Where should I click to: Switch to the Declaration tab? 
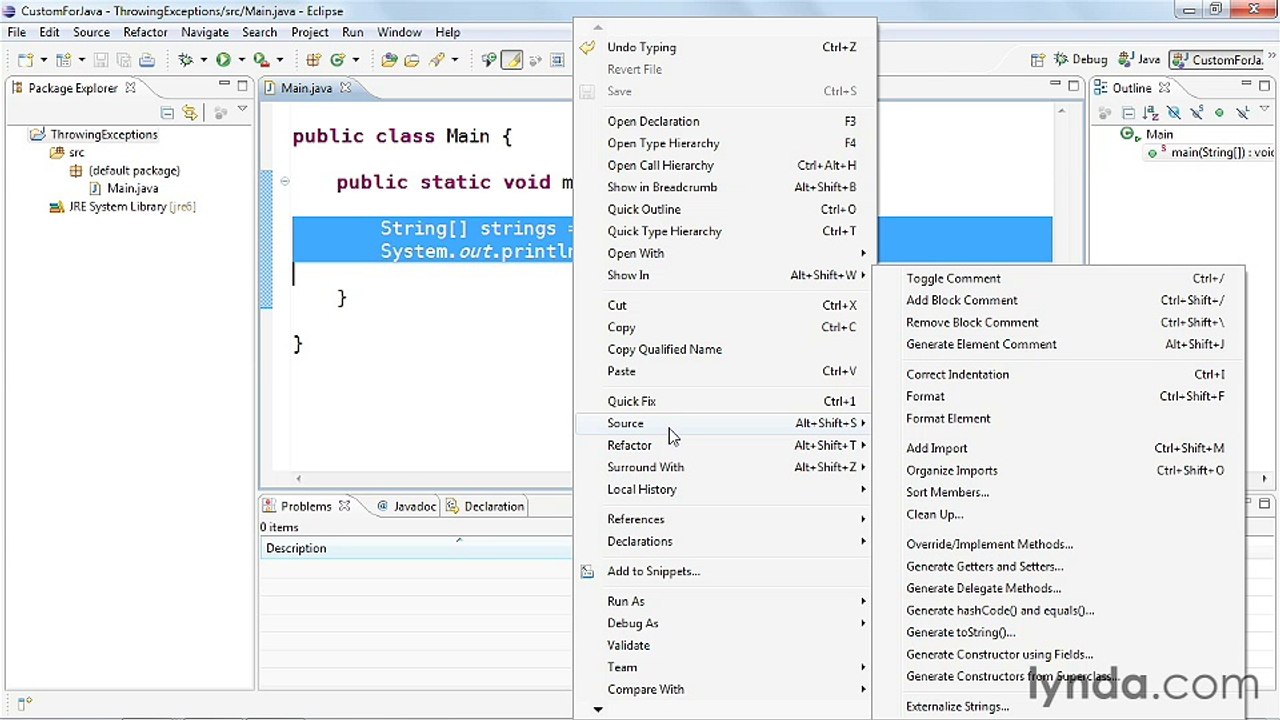point(486,506)
